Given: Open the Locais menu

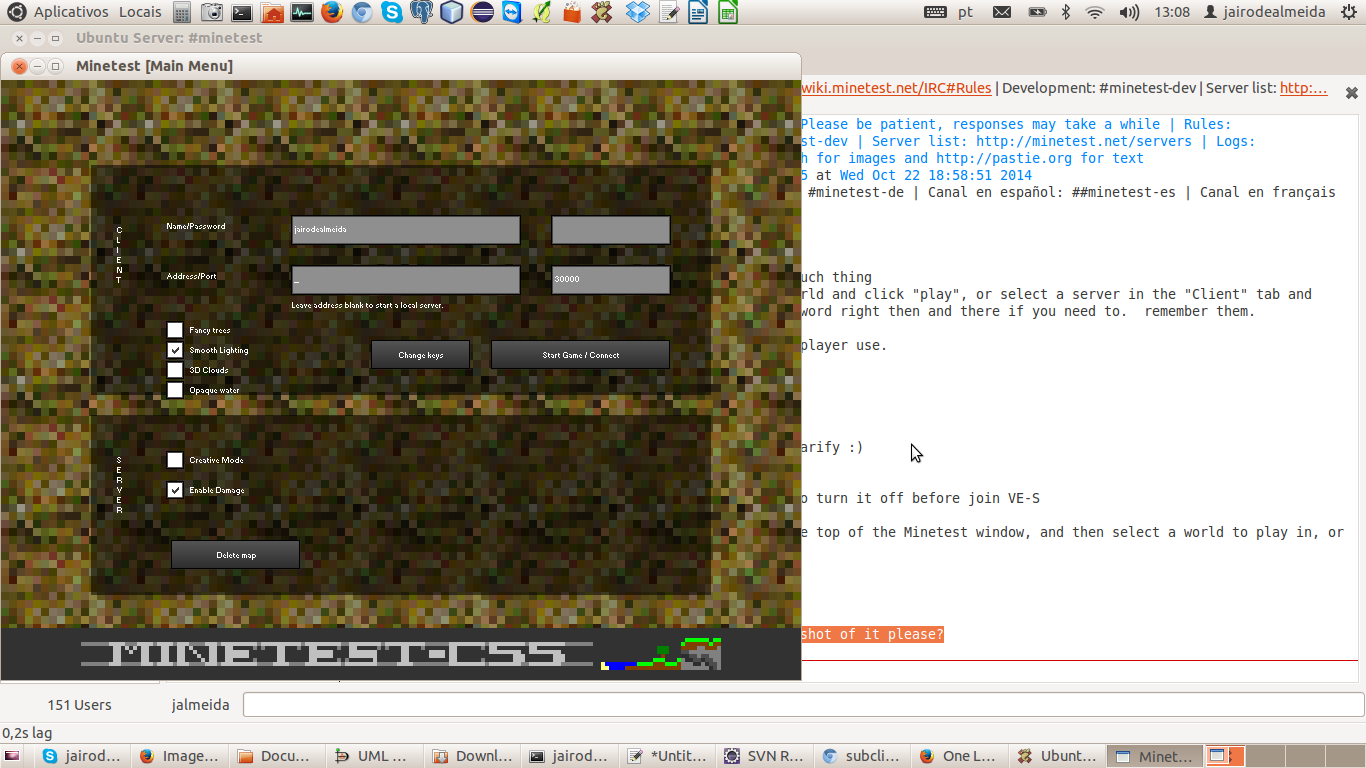Looking at the screenshot, I should point(140,12).
